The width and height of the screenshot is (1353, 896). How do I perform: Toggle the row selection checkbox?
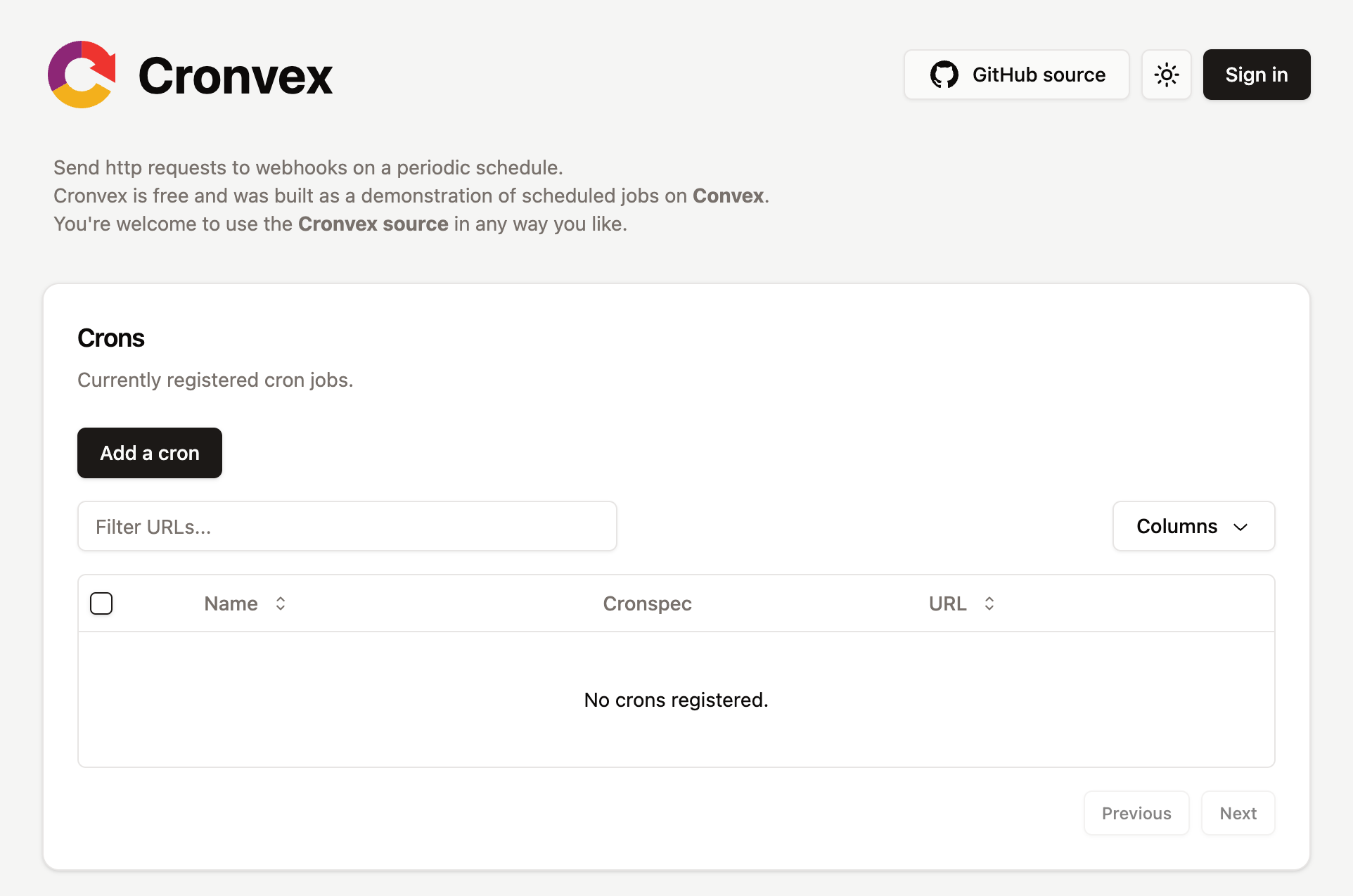click(101, 603)
